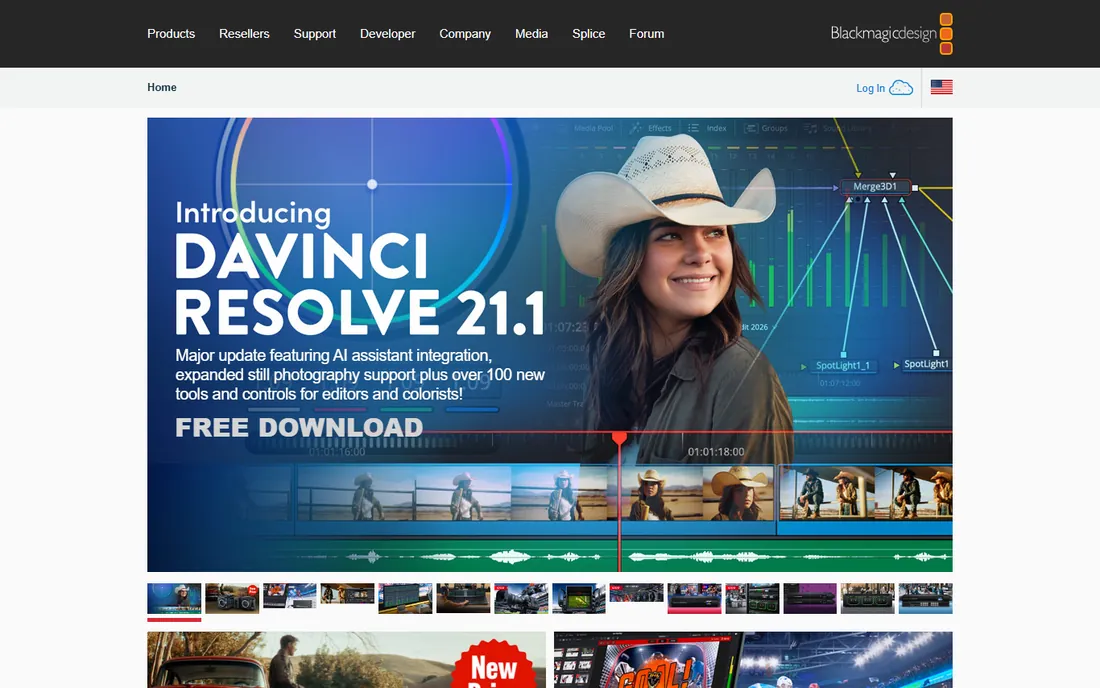Select the first carousel thumbnail with cowgirl
Image resolution: width=1100 pixels, height=688 pixels.
174,598
